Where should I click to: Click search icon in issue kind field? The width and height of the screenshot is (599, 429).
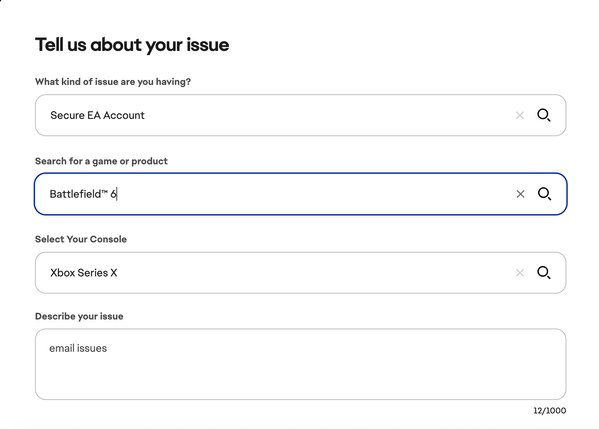click(544, 115)
